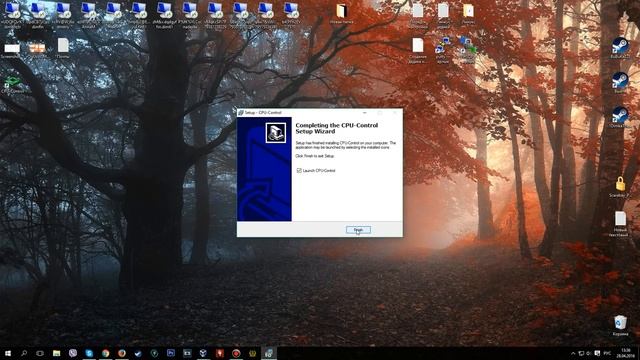Select the active Setup installer taskbar button
Viewport: 640px width, 360px height.
tap(269, 353)
